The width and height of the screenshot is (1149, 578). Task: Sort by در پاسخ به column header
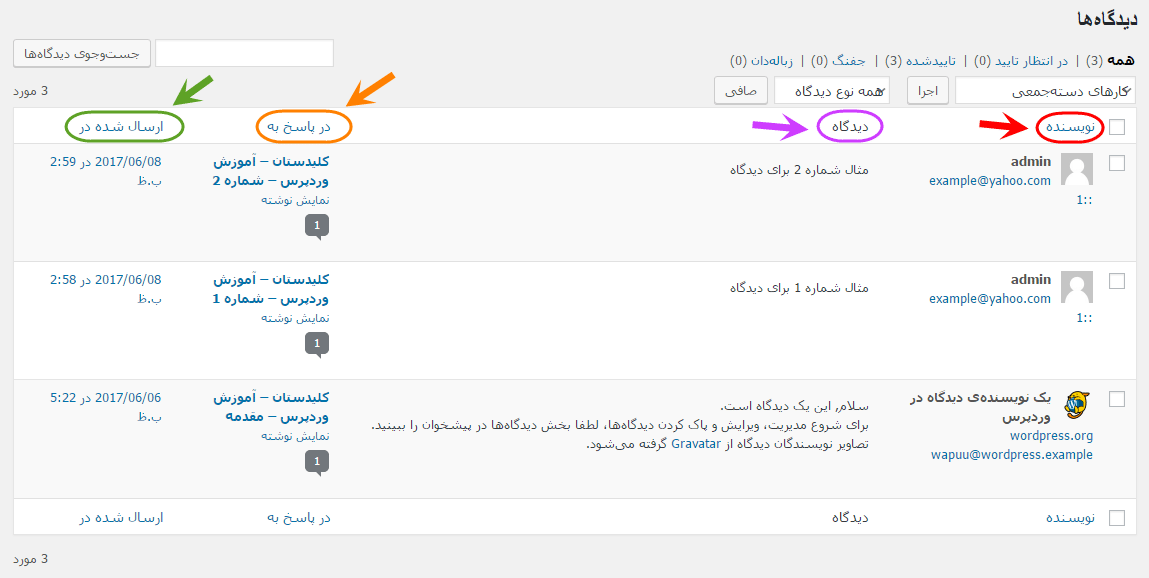click(x=298, y=127)
